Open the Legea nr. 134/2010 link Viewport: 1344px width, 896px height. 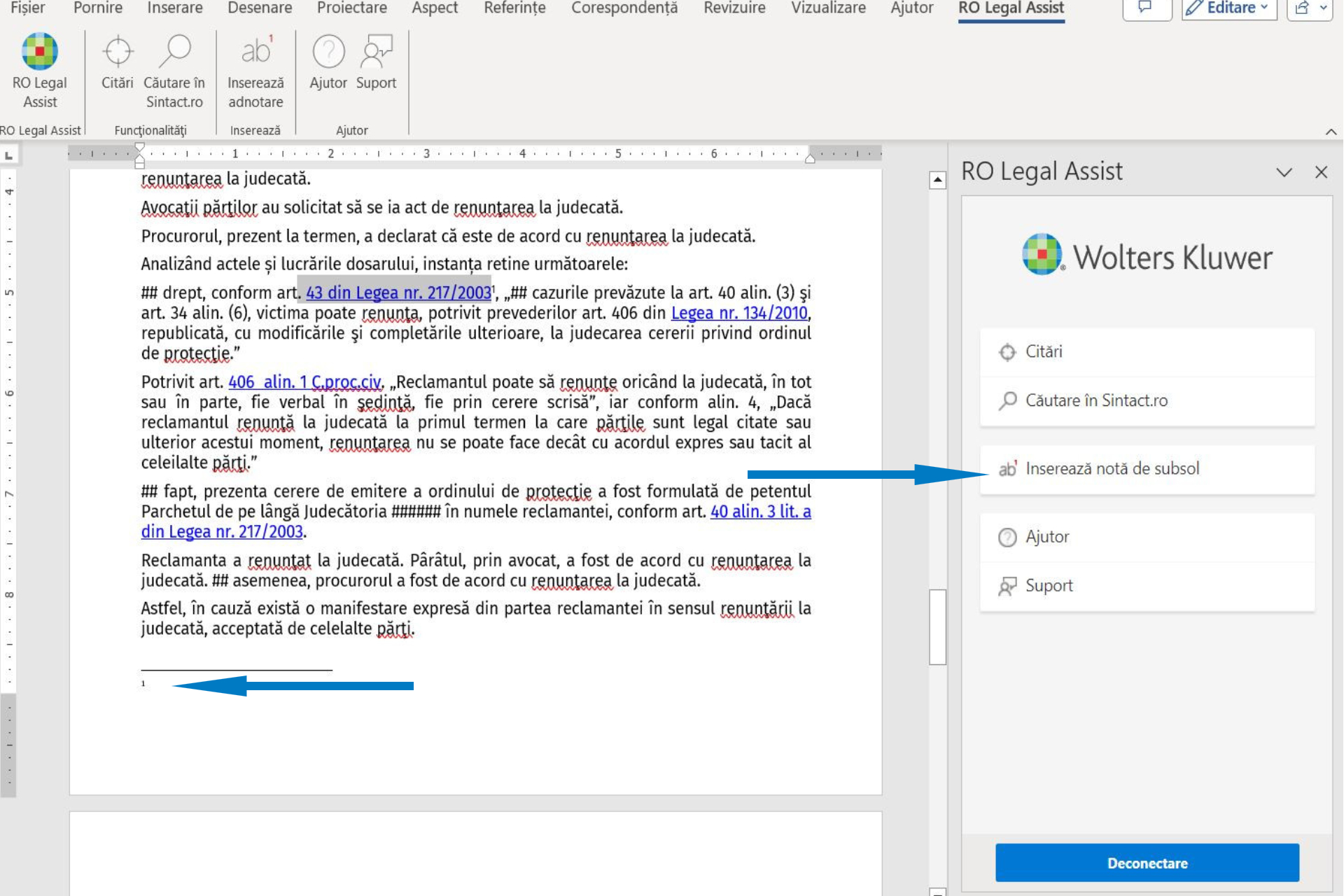(739, 314)
